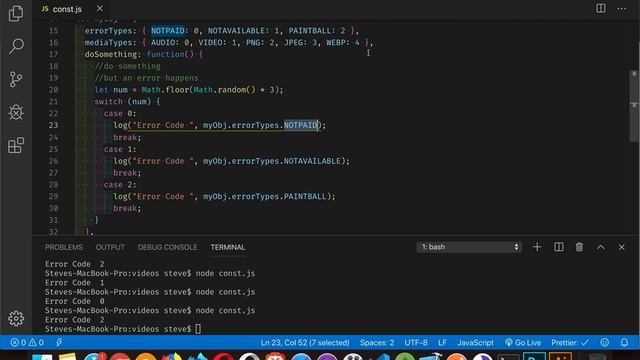Open feedback smiley icon
This screenshot has width=640, height=360.
[x=604, y=342]
